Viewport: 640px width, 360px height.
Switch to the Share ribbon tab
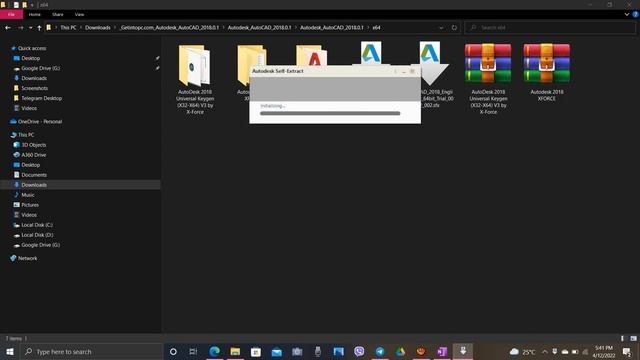58,14
